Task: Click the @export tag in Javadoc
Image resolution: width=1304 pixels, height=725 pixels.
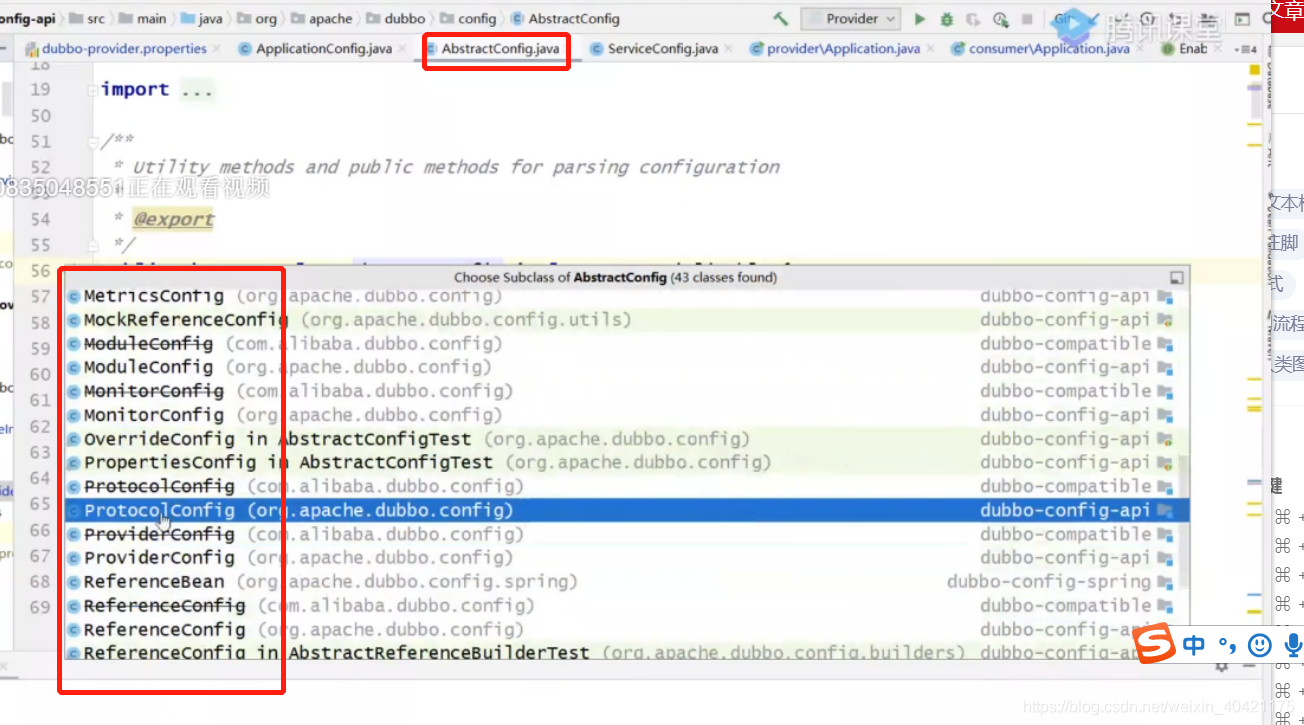Action: click(x=173, y=219)
